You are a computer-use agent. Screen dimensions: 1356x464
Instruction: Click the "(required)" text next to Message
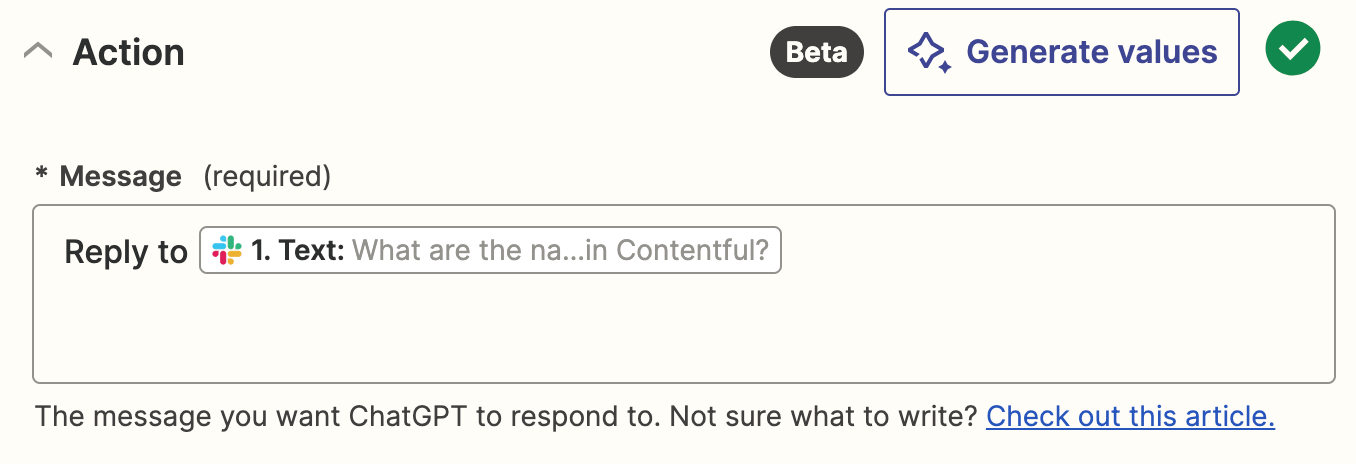[x=267, y=177]
